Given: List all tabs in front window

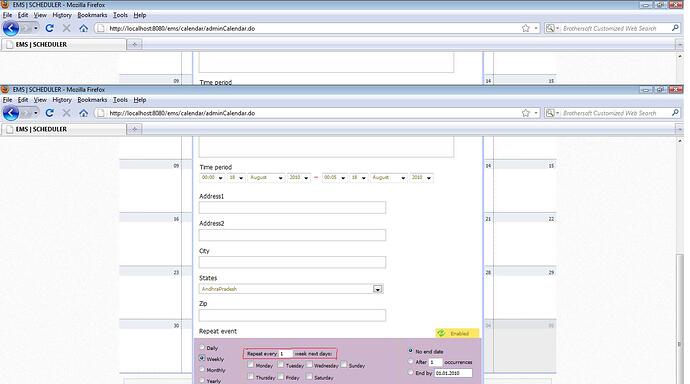Looking at the screenshot, I should pos(679,129).
